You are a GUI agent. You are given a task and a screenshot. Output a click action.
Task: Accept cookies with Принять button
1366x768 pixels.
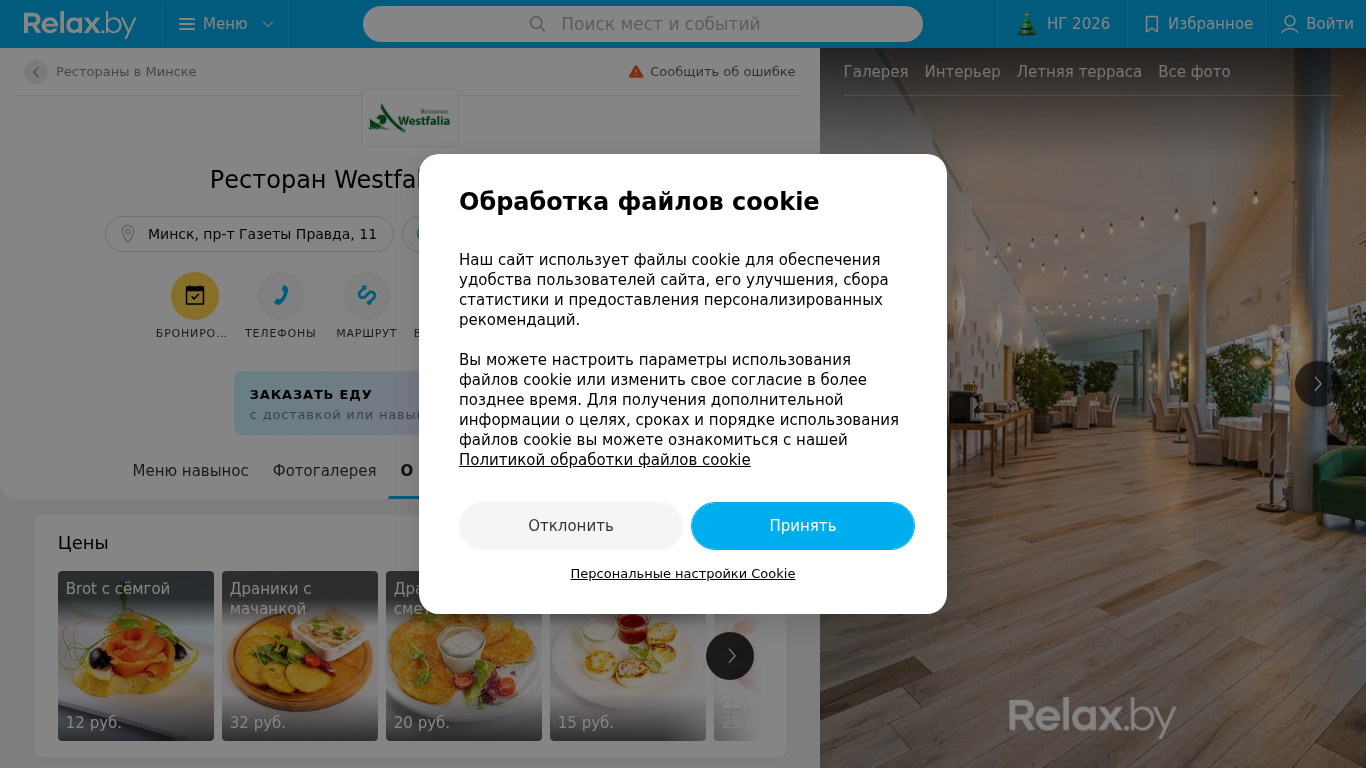click(803, 526)
